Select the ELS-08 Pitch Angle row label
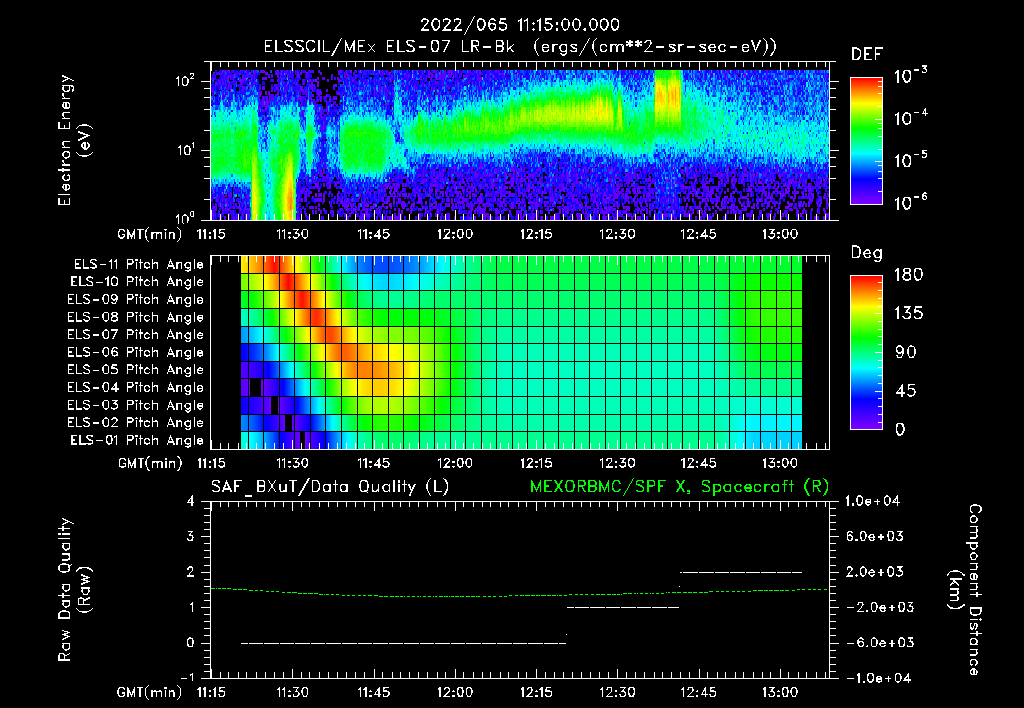Image resolution: width=1024 pixels, height=708 pixels. pos(136,317)
